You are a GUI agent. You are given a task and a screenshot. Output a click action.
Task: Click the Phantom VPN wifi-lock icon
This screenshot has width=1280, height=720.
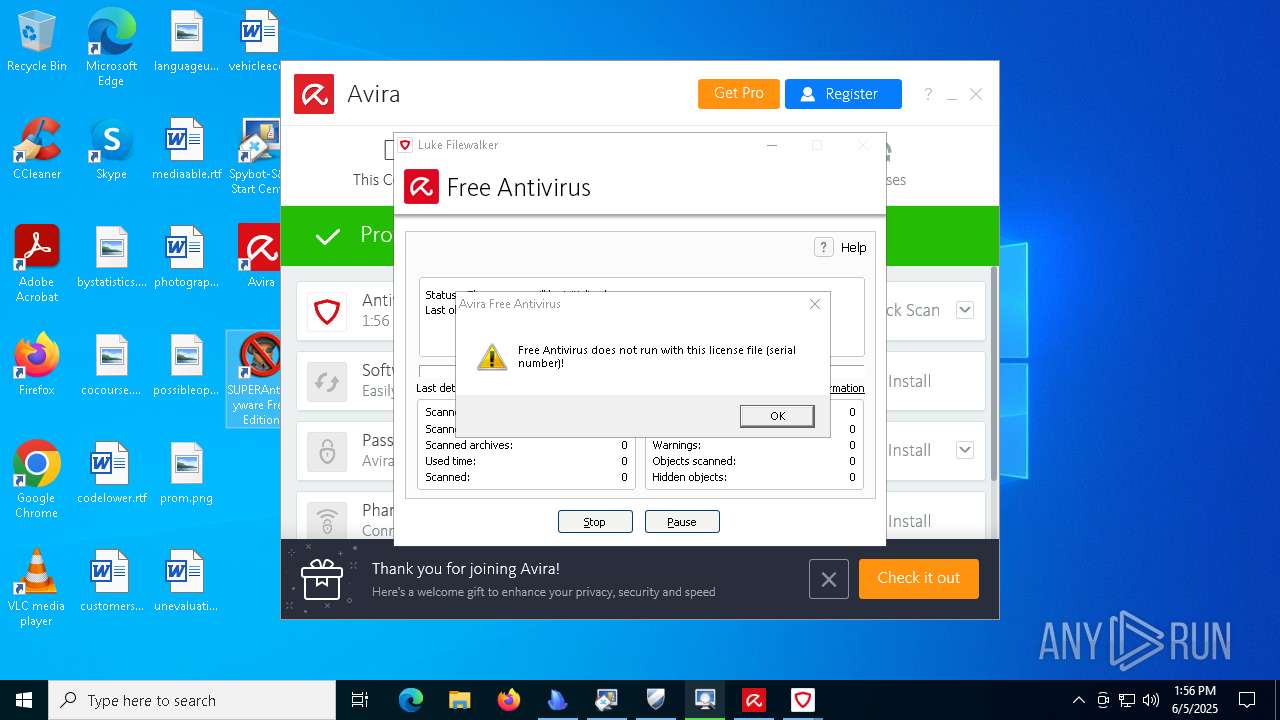[327, 521]
